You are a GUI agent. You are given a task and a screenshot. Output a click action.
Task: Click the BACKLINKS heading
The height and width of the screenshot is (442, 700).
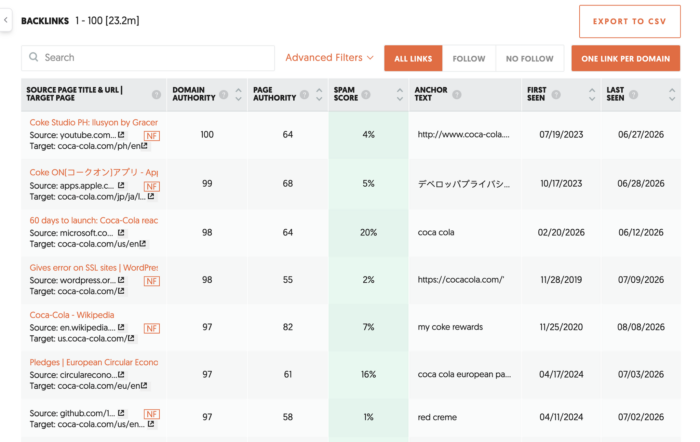45,21
